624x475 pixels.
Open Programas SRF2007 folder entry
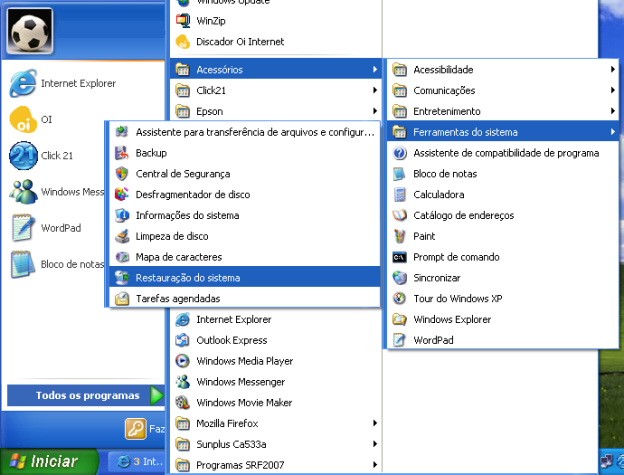coord(276,465)
